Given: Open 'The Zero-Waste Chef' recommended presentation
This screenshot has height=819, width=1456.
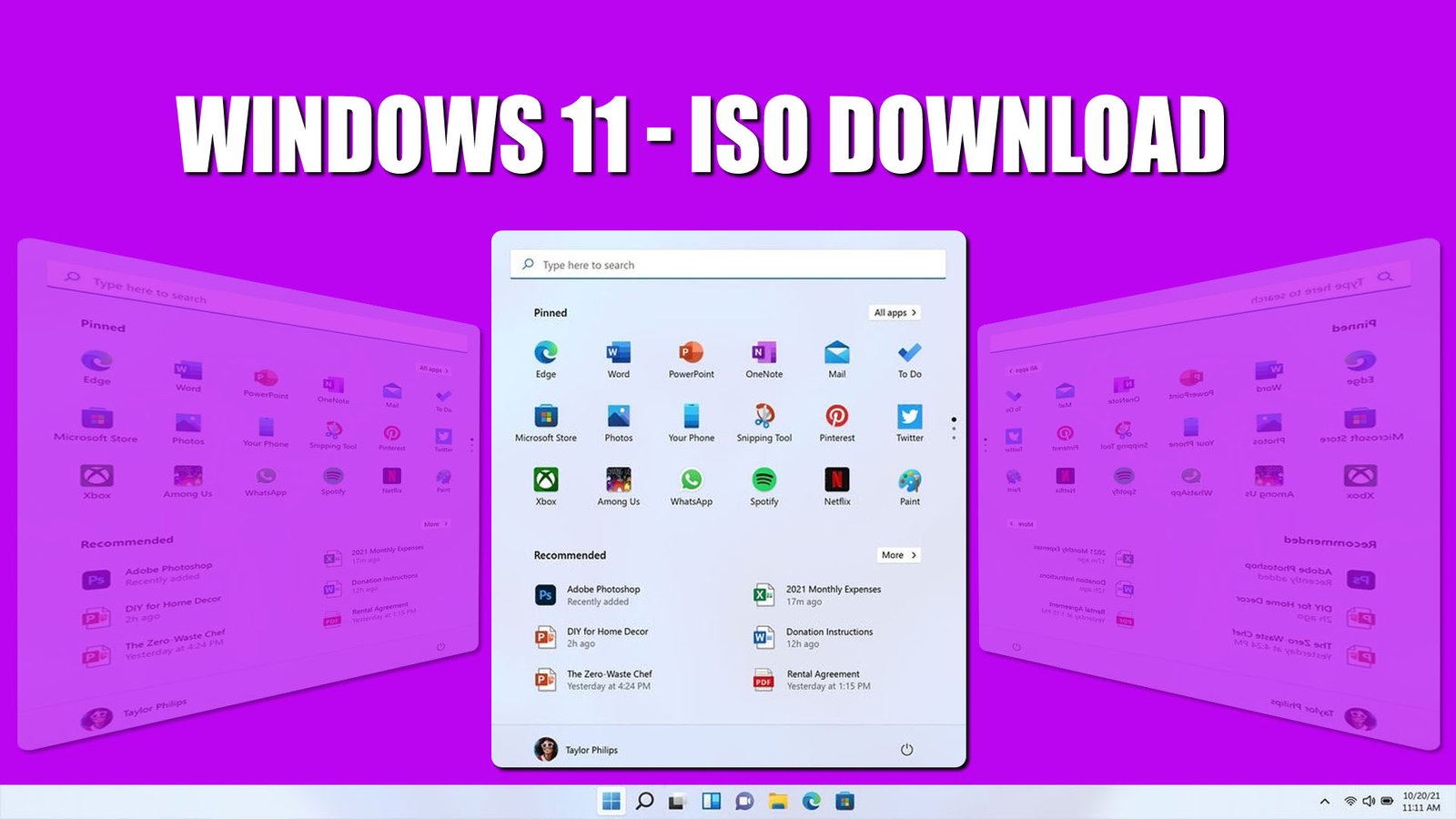Looking at the screenshot, I should [594, 680].
